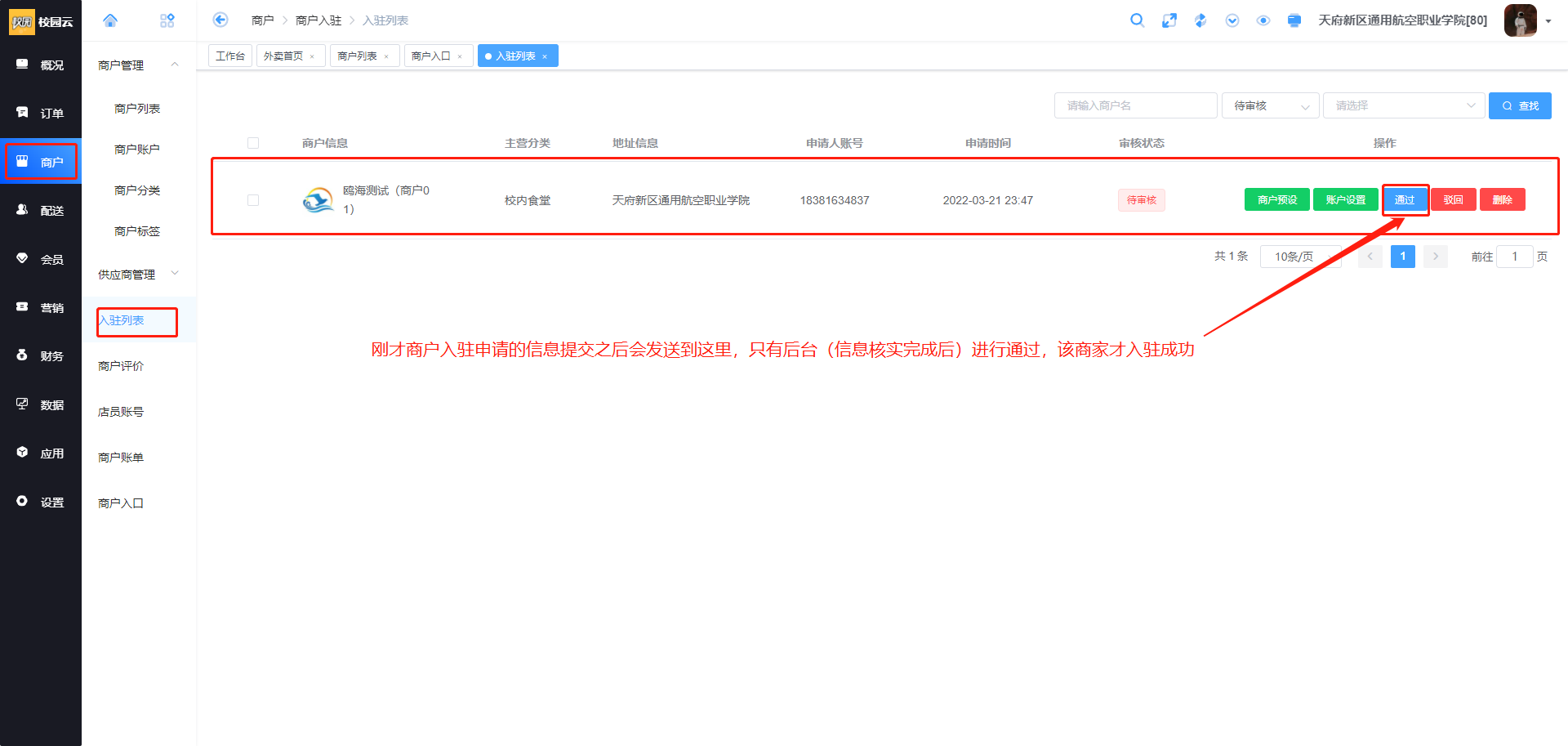Open 营销 in the left navigation
The height and width of the screenshot is (746, 1568).
pos(41,307)
